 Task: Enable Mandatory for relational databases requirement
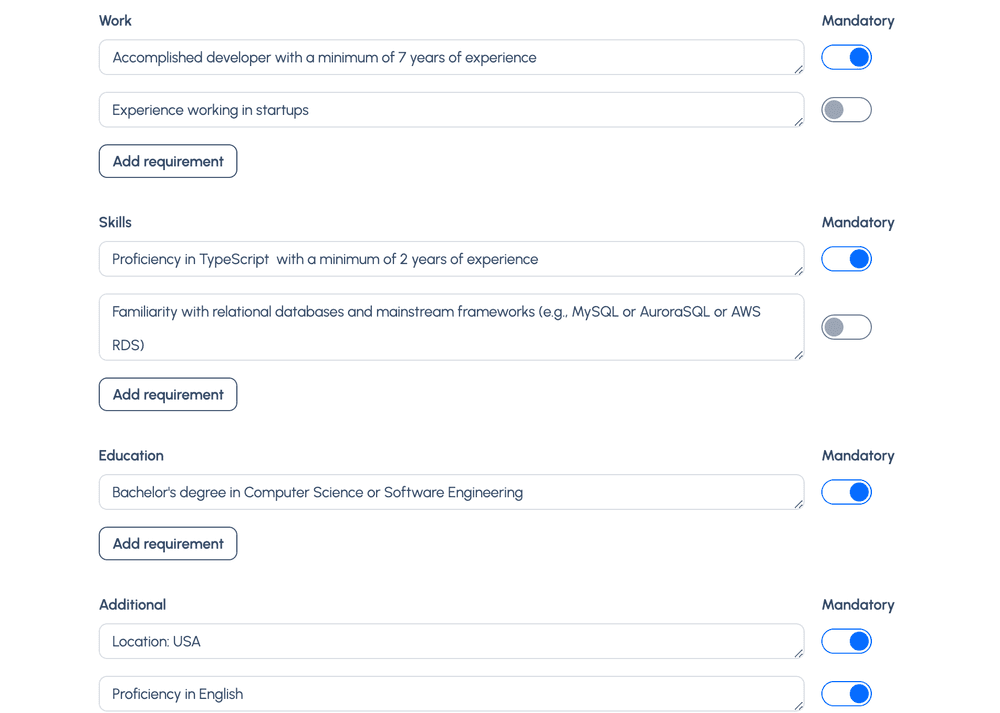[x=846, y=327]
